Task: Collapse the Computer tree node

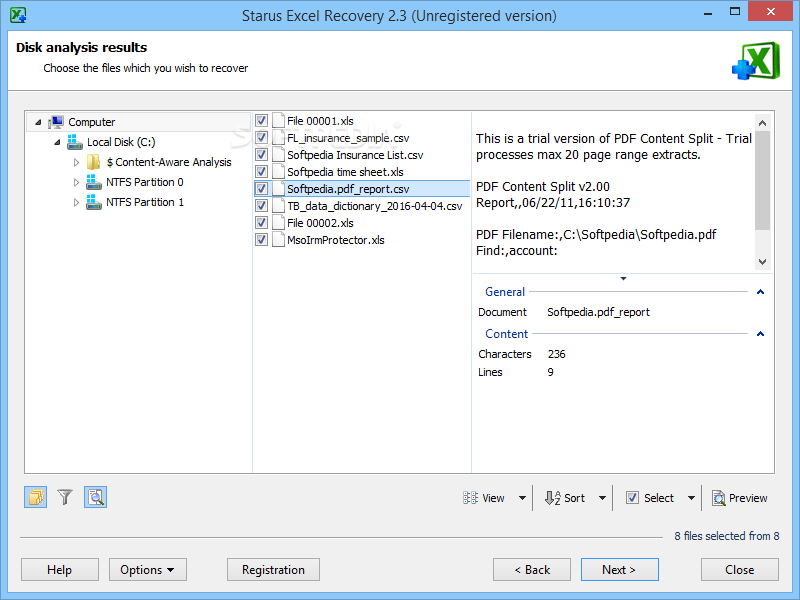Action: tap(38, 122)
